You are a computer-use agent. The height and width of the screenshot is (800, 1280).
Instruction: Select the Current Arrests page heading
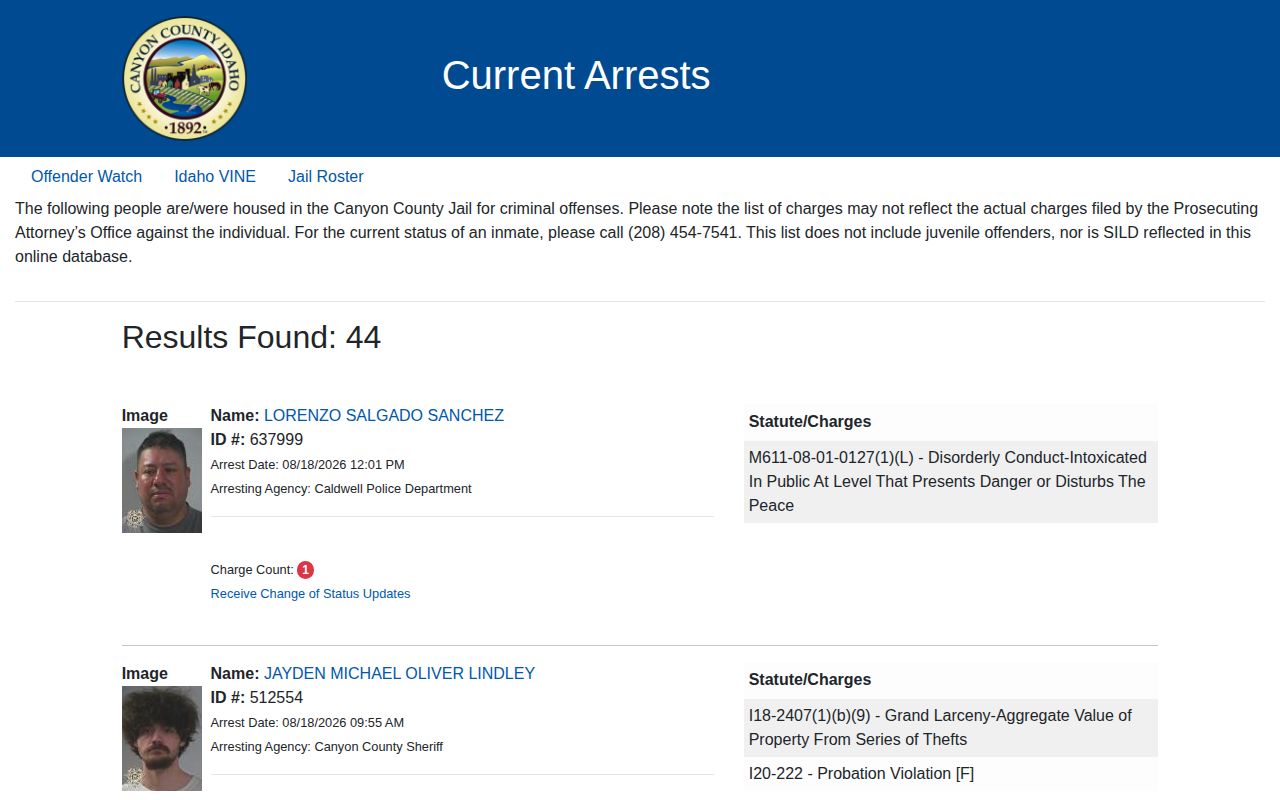[576, 76]
